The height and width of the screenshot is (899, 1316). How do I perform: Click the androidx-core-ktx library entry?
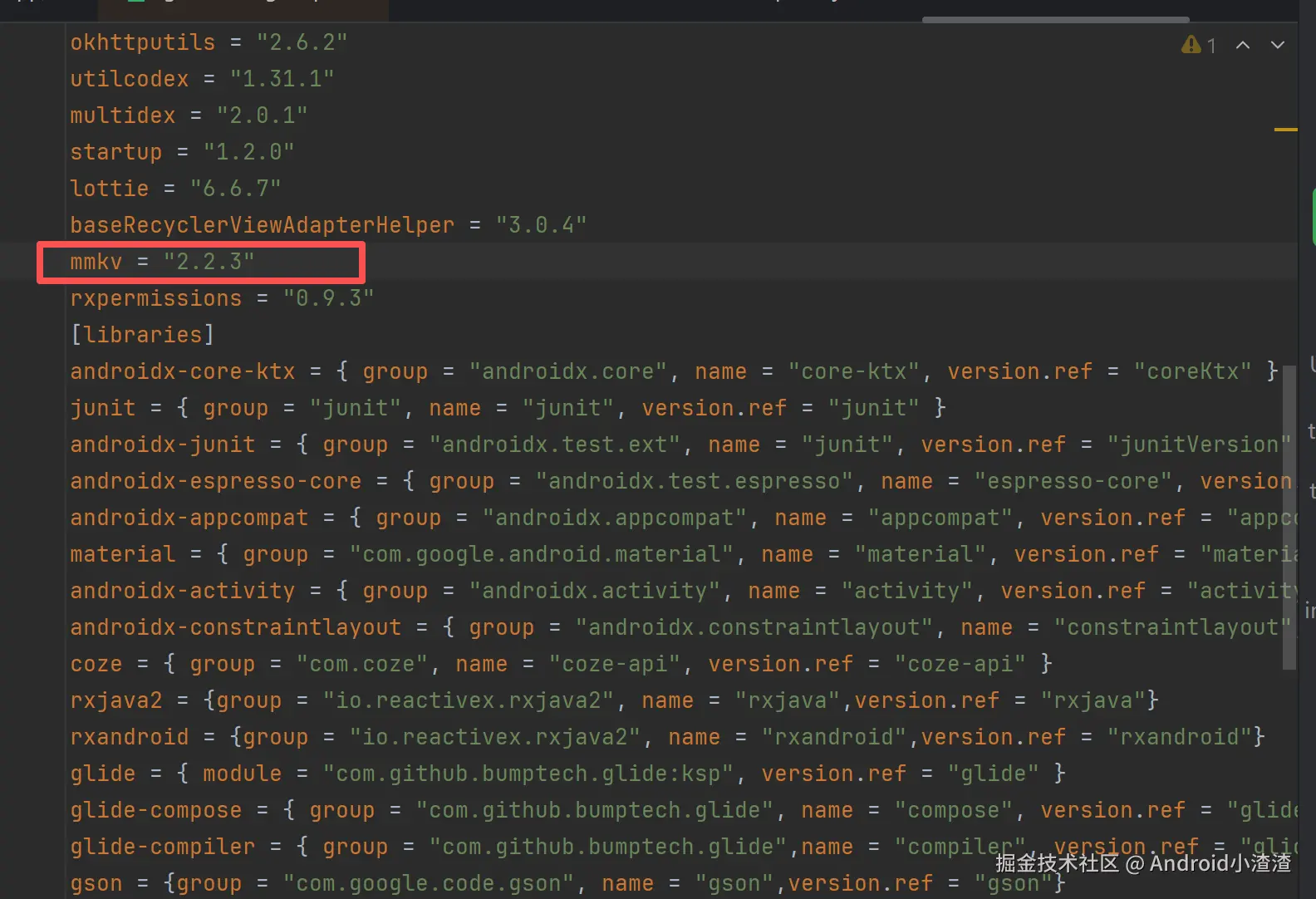coord(674,371)
